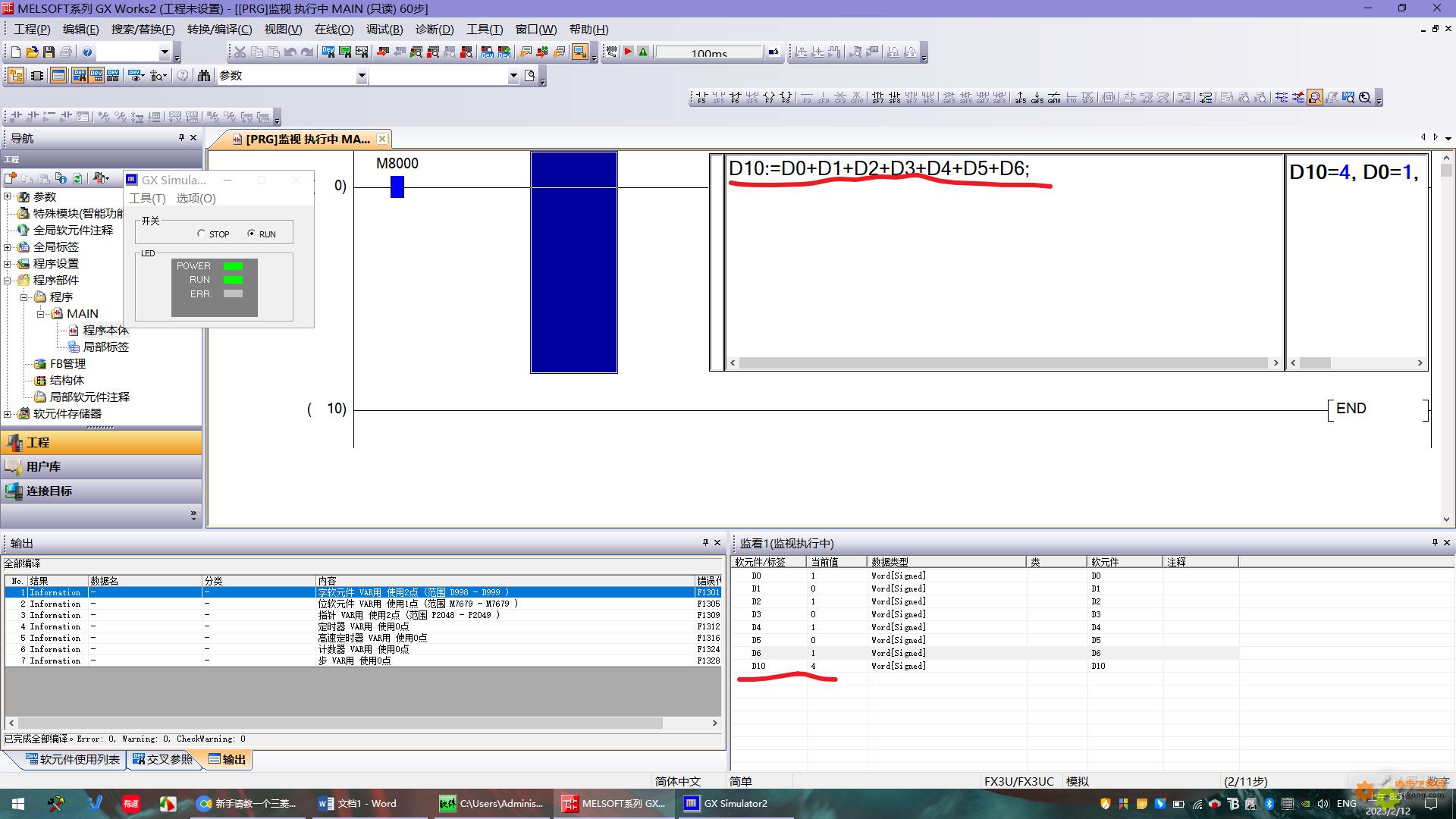1456x819 pixels.
Task: Click the small icon after the 100ms field
Action: click(773, 52)
